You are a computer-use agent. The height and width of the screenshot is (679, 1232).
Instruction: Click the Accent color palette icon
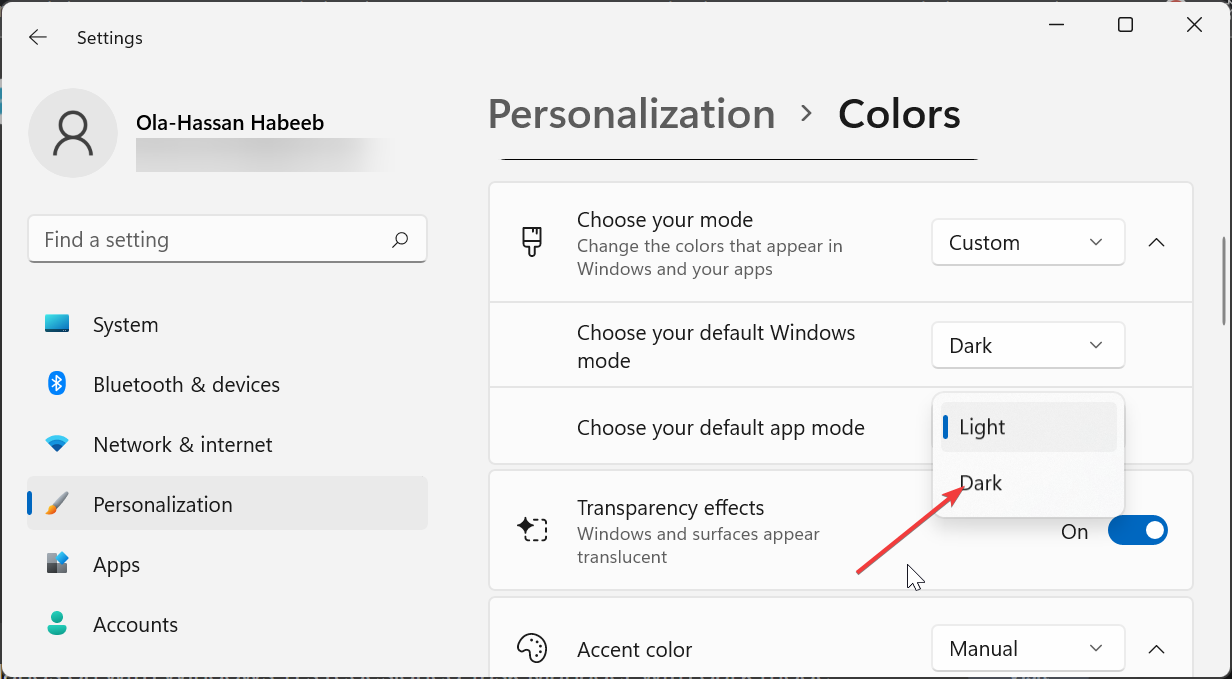(531, 649)
